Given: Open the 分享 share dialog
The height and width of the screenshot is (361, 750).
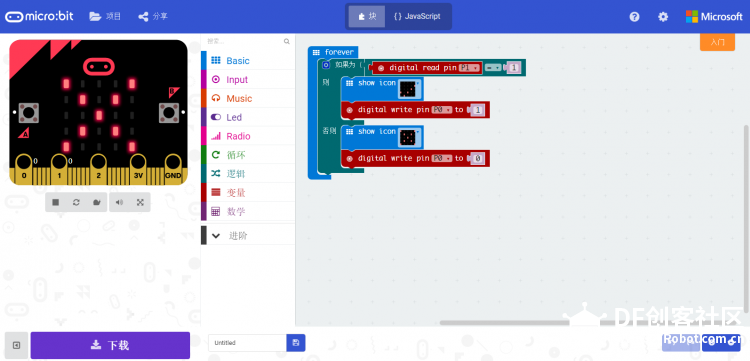Looking at the screenshot, I should 153,16.
